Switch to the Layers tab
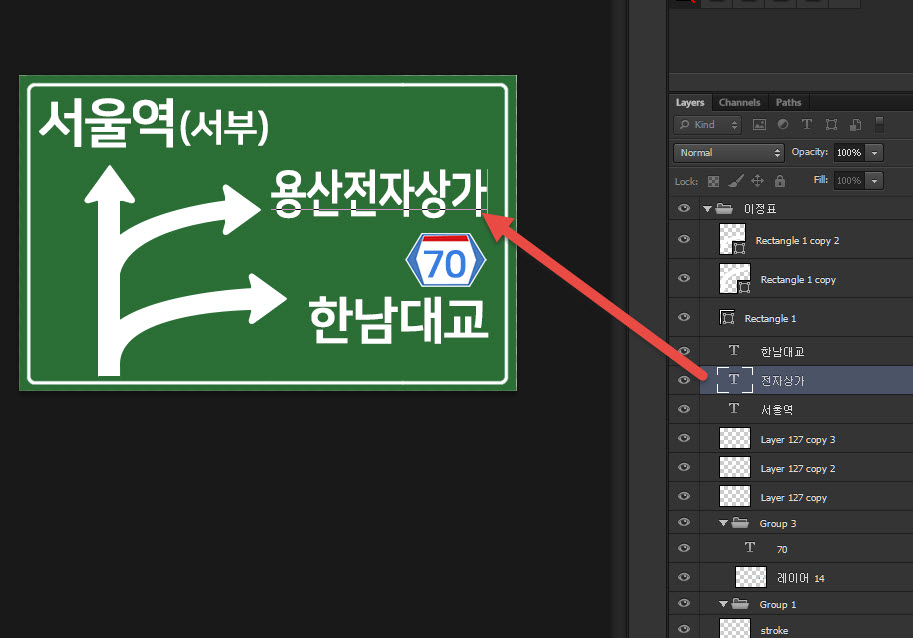The height and width of the screenshot is (638, 913). 690,102
